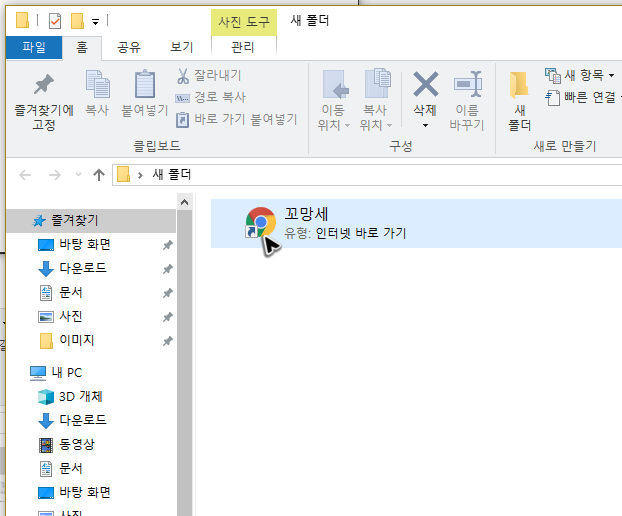Screen dimensions: 622x516
Task: Open the 관리 tab under 사진 도구
Action: (243, 48)
